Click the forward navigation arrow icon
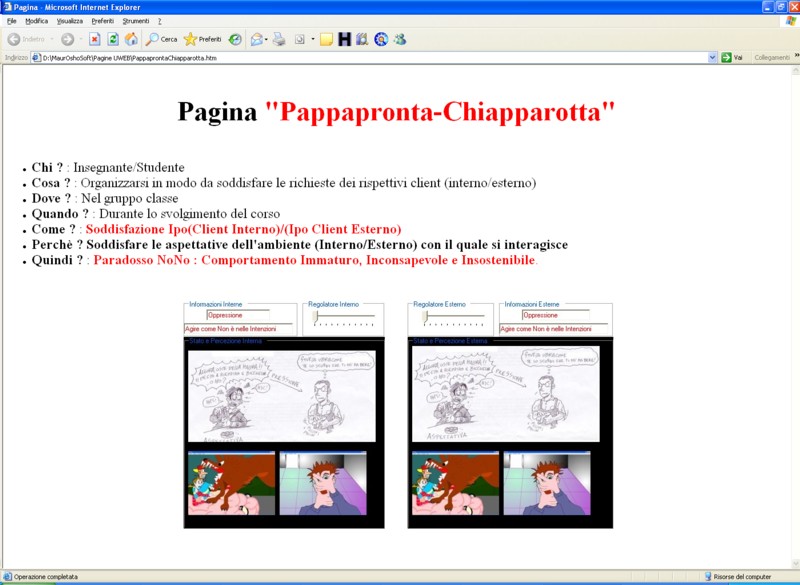The width and height of the screenshot is (800, 585). click(67, 39)
